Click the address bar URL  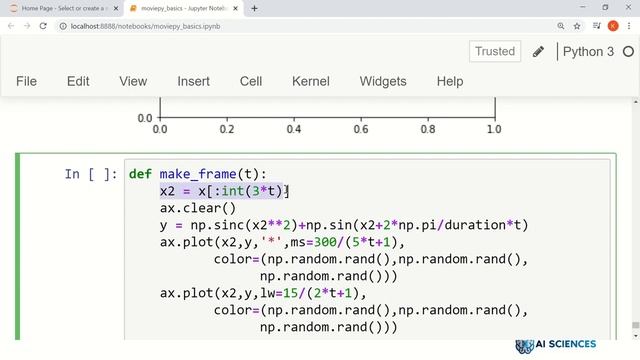(145, 26)
